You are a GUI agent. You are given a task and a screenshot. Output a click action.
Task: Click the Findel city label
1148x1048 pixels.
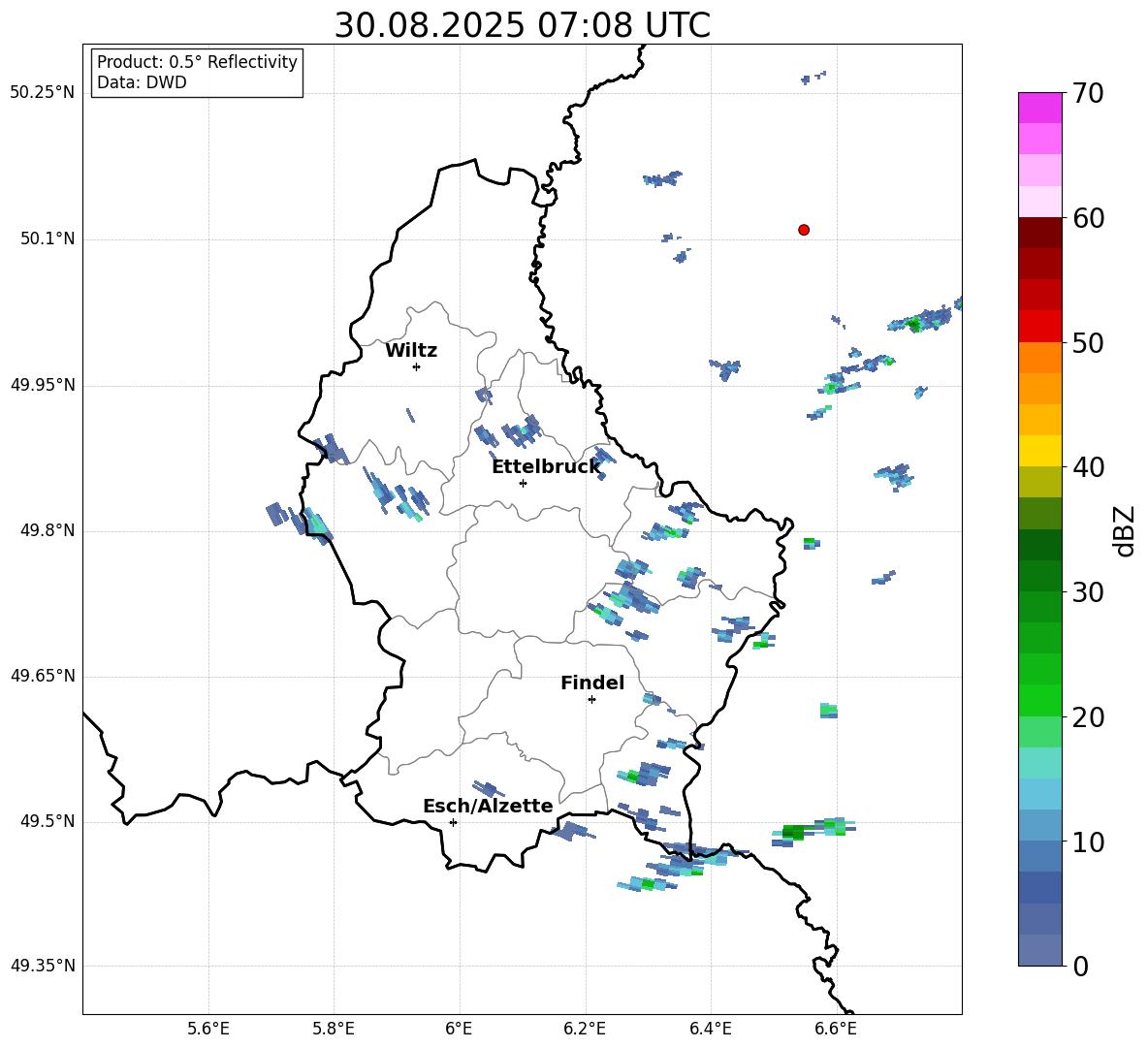click(x=592, y=683)
